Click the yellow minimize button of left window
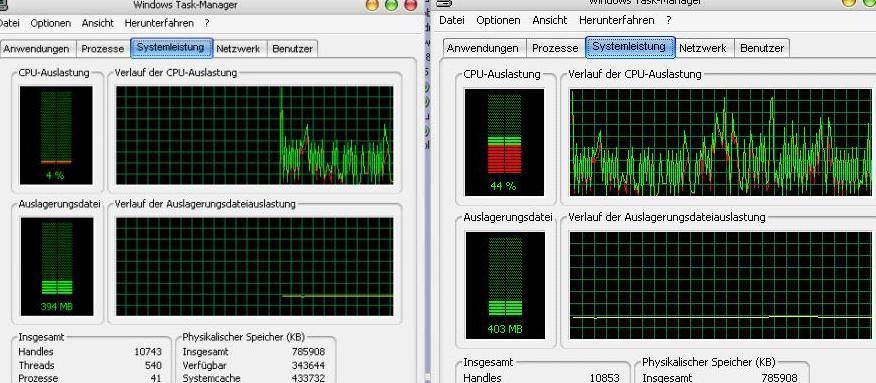Viewport: 876px width, 383px height. (372, 4)
